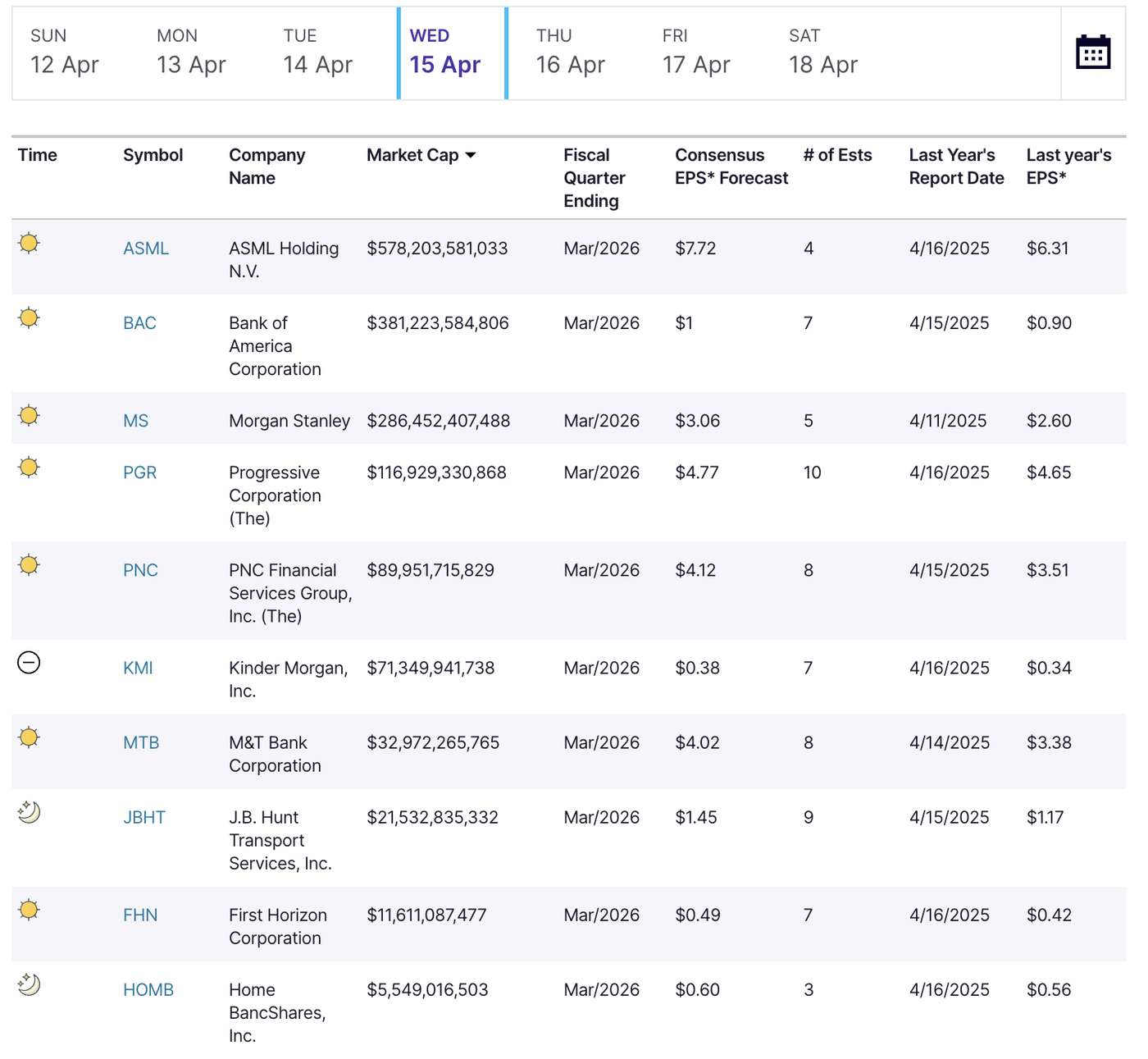Screen dimensions: 1148x1059
Task: Click the Last year's EPS* column header
Action: pos(1069,167)
